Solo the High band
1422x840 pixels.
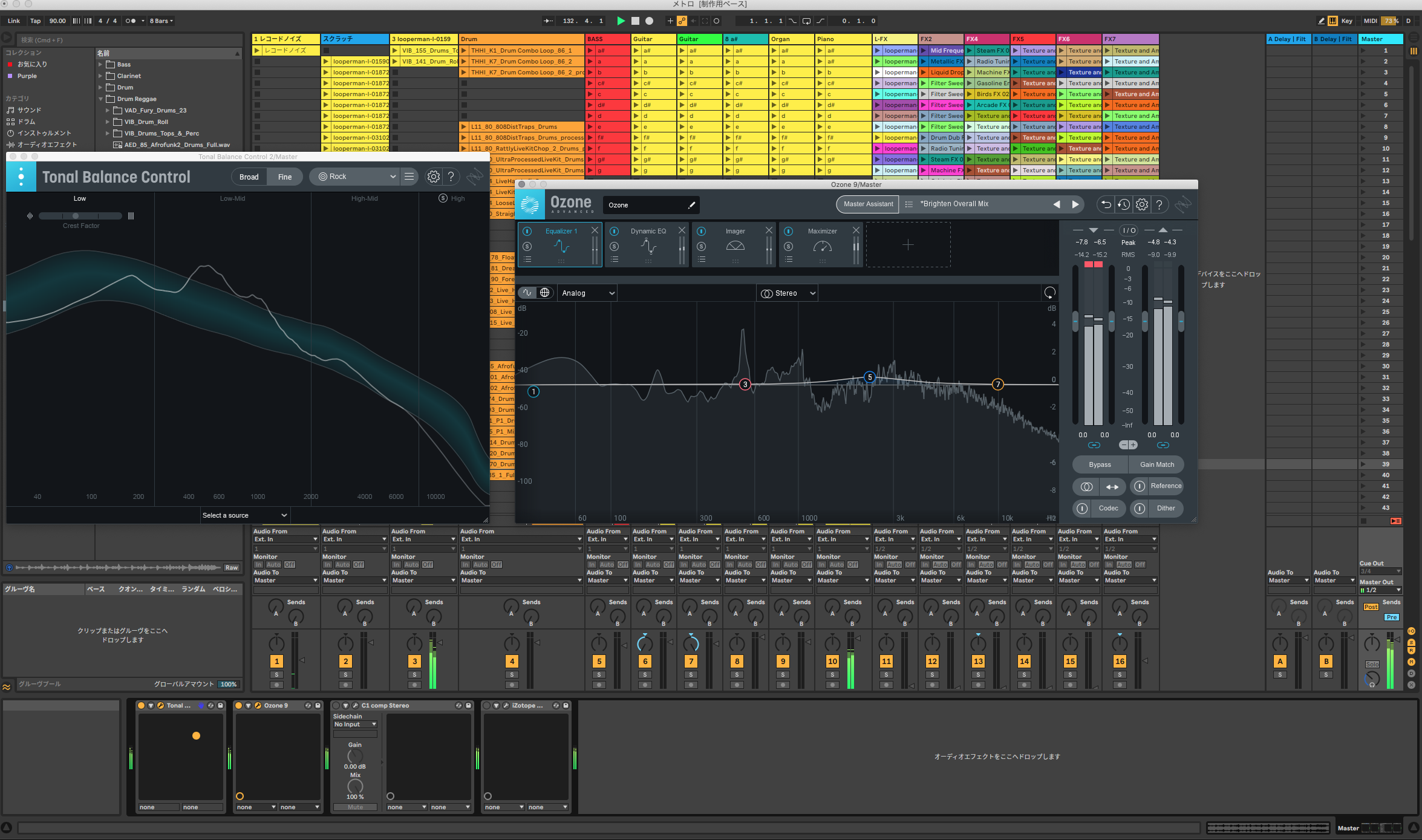coord(443,198)
